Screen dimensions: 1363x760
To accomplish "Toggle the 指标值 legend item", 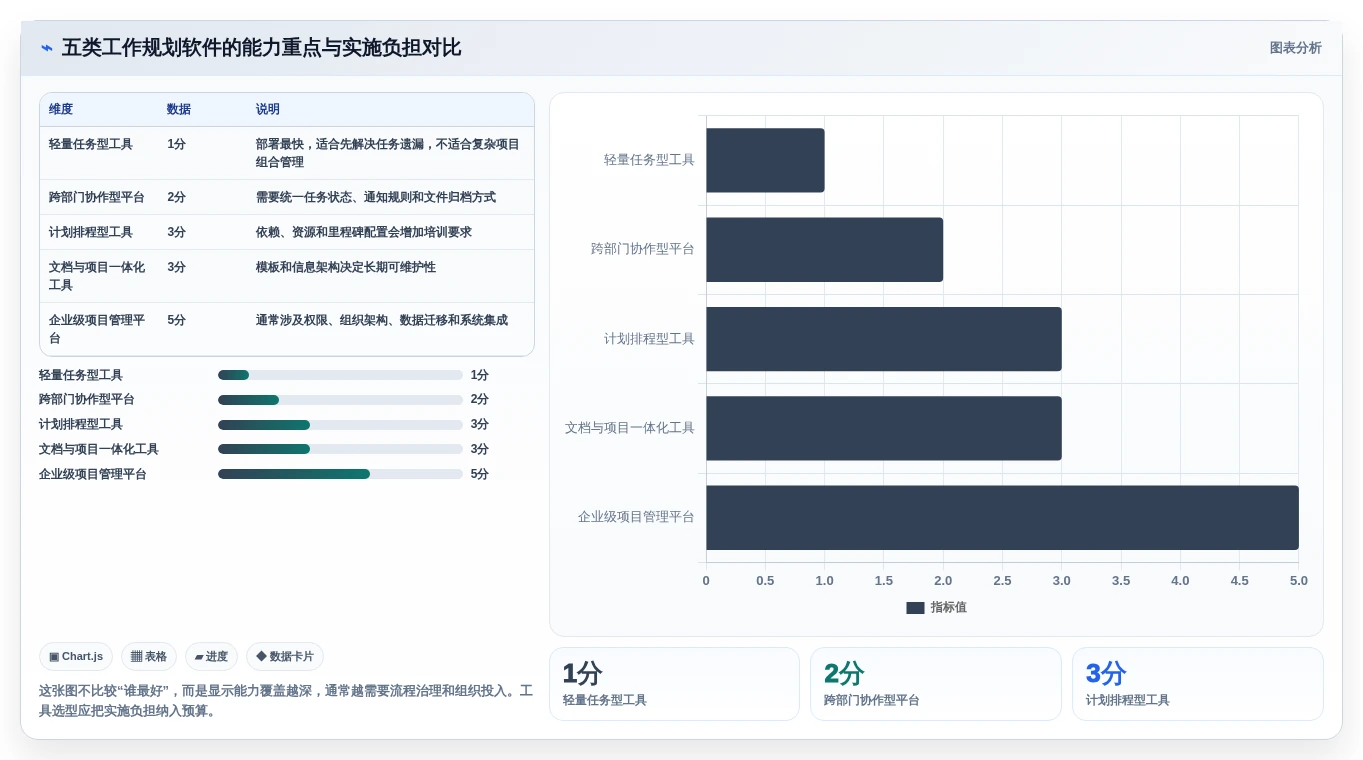I will 936,607.
